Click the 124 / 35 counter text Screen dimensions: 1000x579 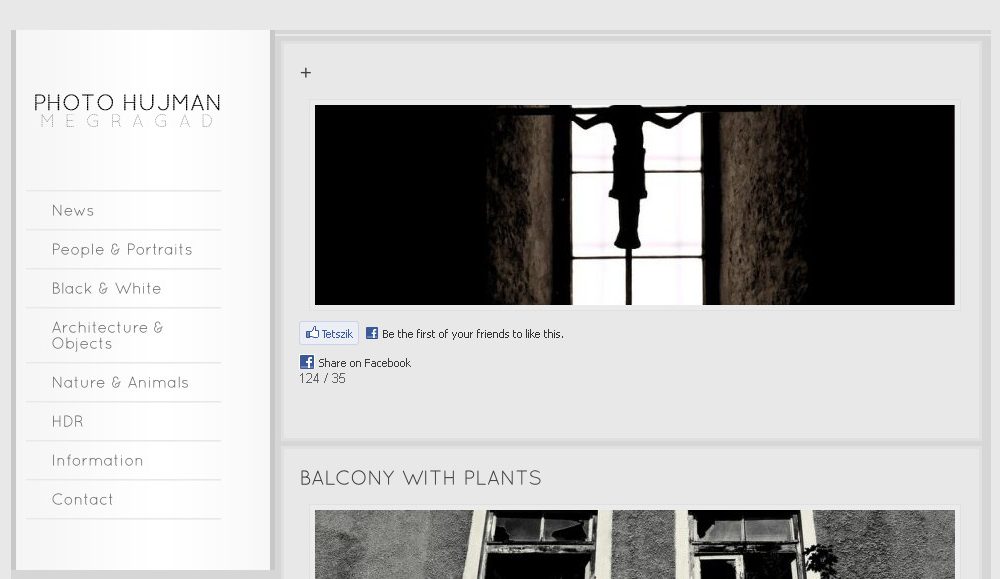coord(322,379)
